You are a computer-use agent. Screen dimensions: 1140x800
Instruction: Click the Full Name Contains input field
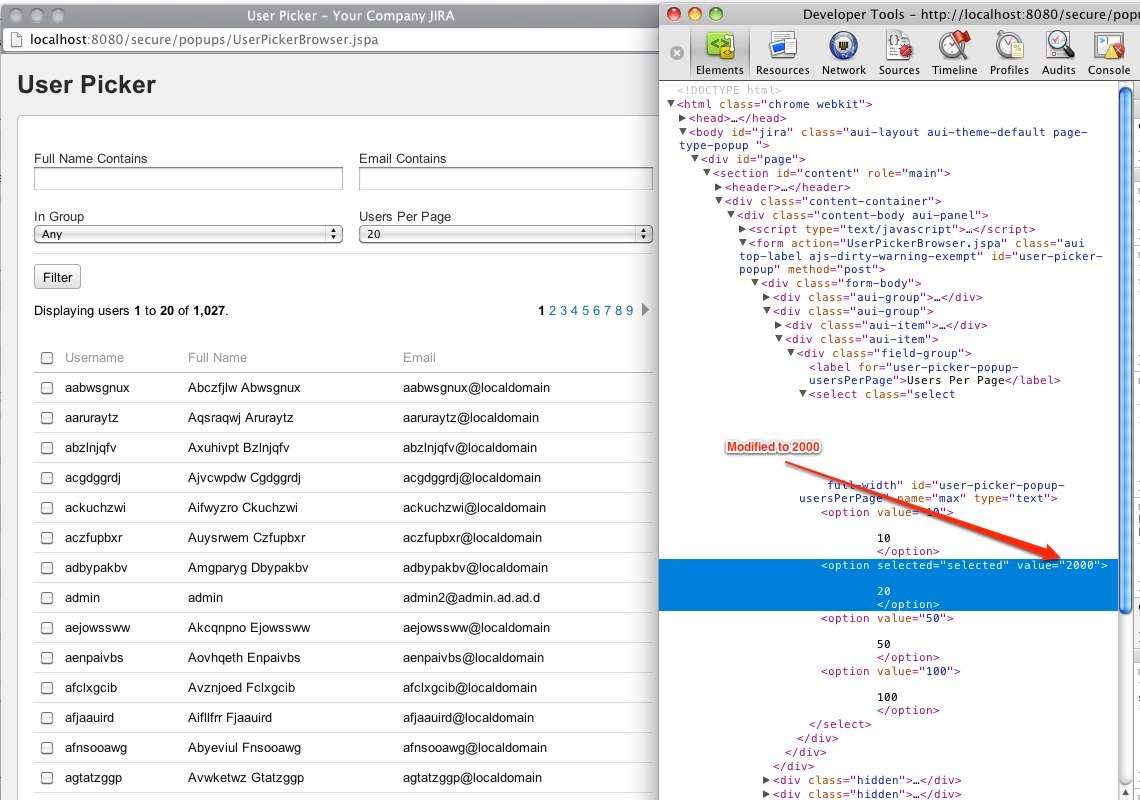[188, 179]
